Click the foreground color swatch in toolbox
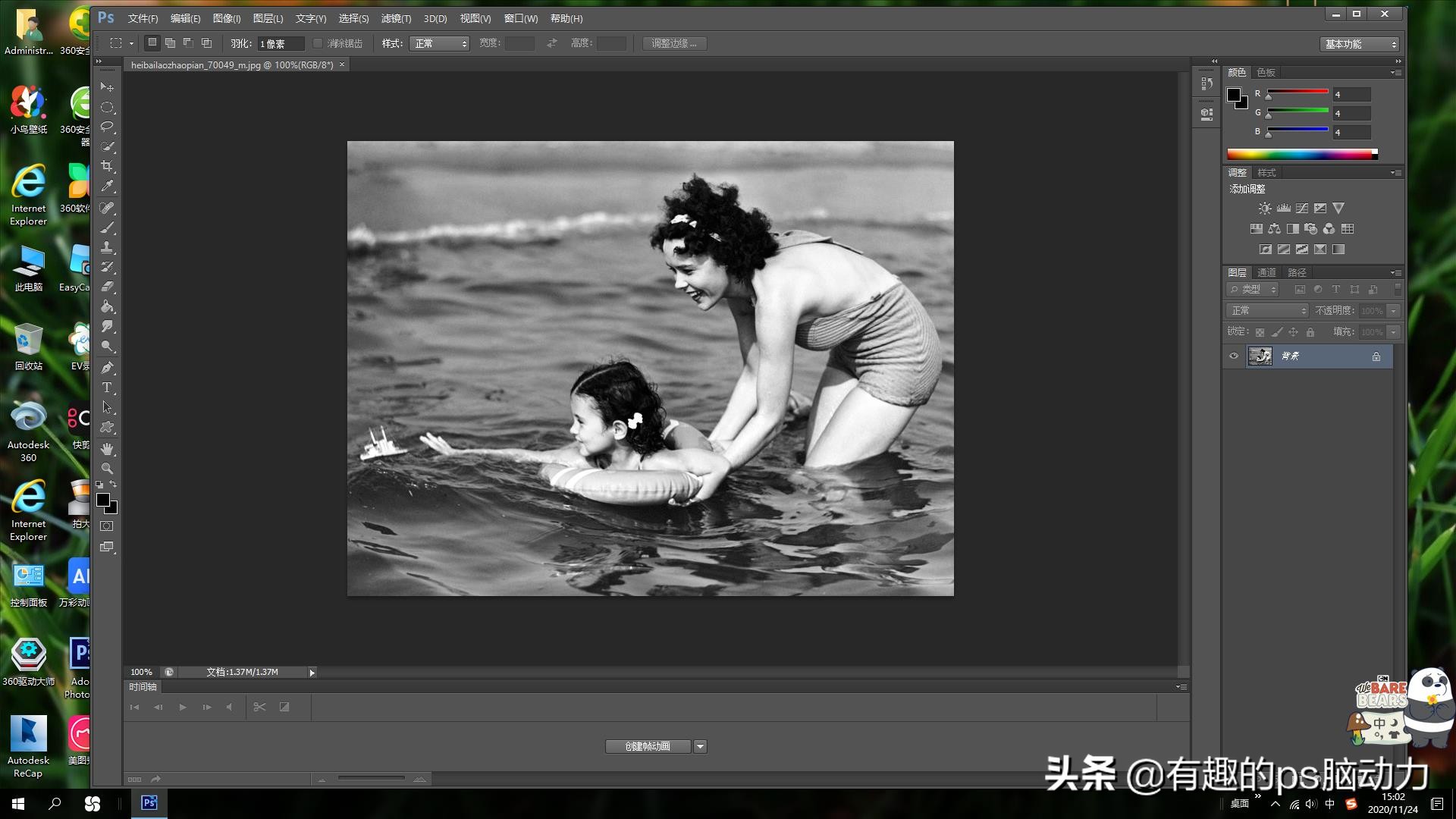The image size is (1456, 819). pyautogui.click(x=103, y=500)
